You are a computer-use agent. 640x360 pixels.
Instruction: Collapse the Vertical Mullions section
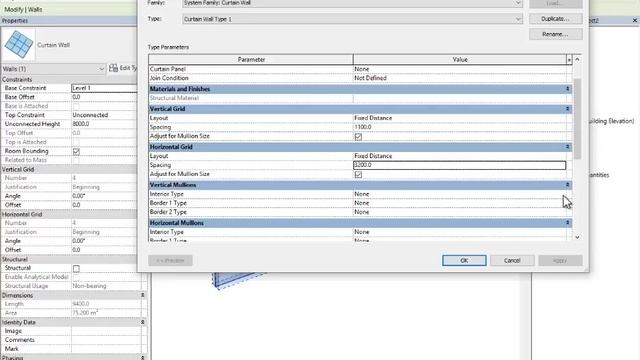[x=567, y=185]
